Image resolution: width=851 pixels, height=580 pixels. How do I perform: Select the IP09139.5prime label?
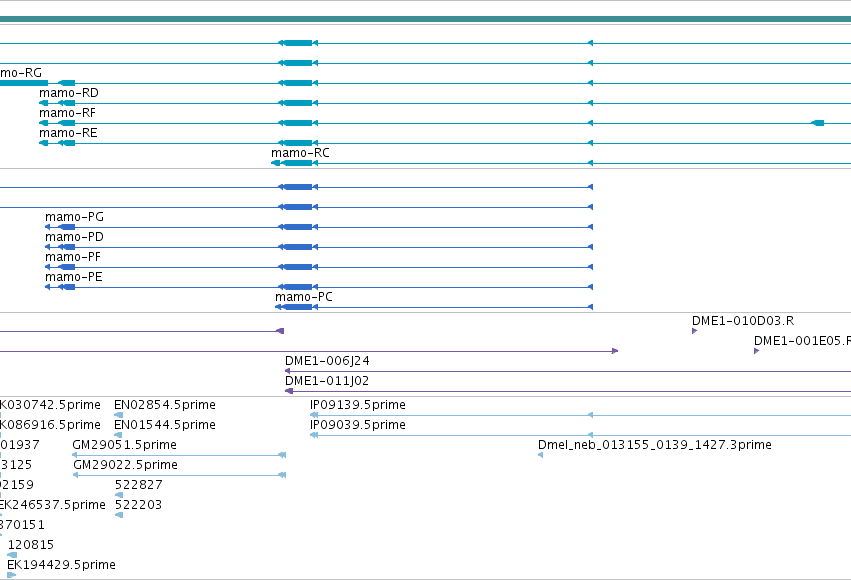(358, 405)
